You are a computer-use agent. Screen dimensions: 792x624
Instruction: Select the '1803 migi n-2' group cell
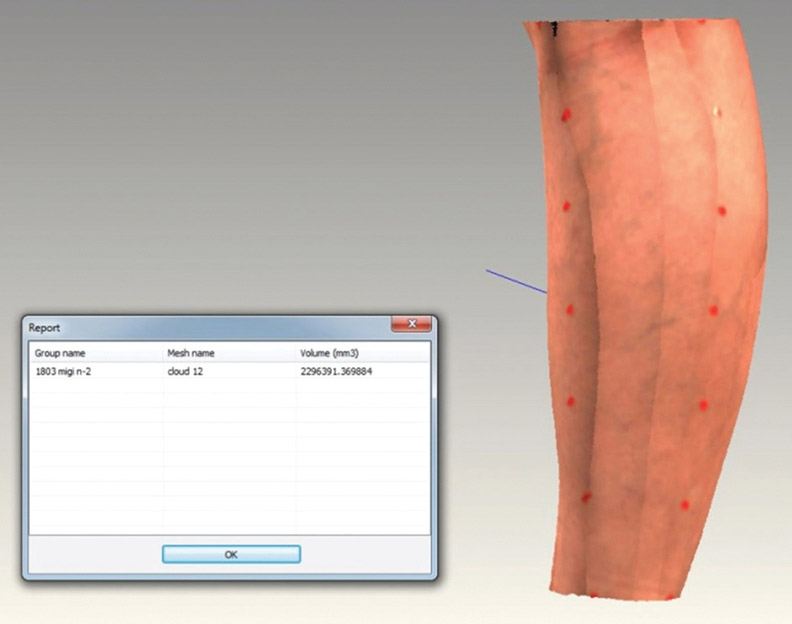point(64,371)
